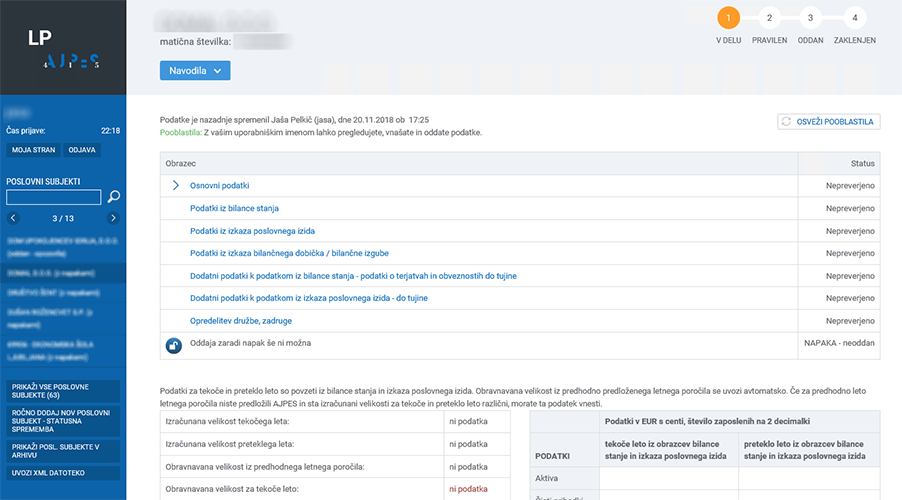Select step 2 PRAVILEN circle

coord(769,18)
